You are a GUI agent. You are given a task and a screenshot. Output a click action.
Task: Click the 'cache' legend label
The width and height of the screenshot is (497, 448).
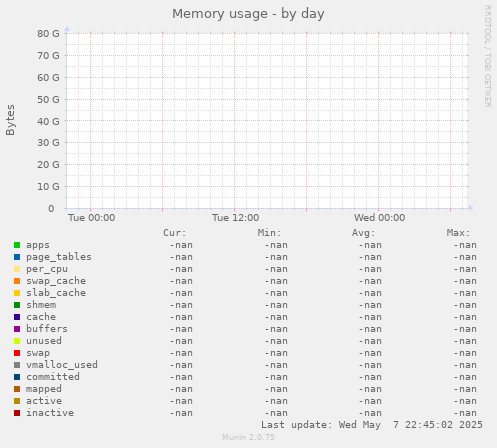[41, 317]
